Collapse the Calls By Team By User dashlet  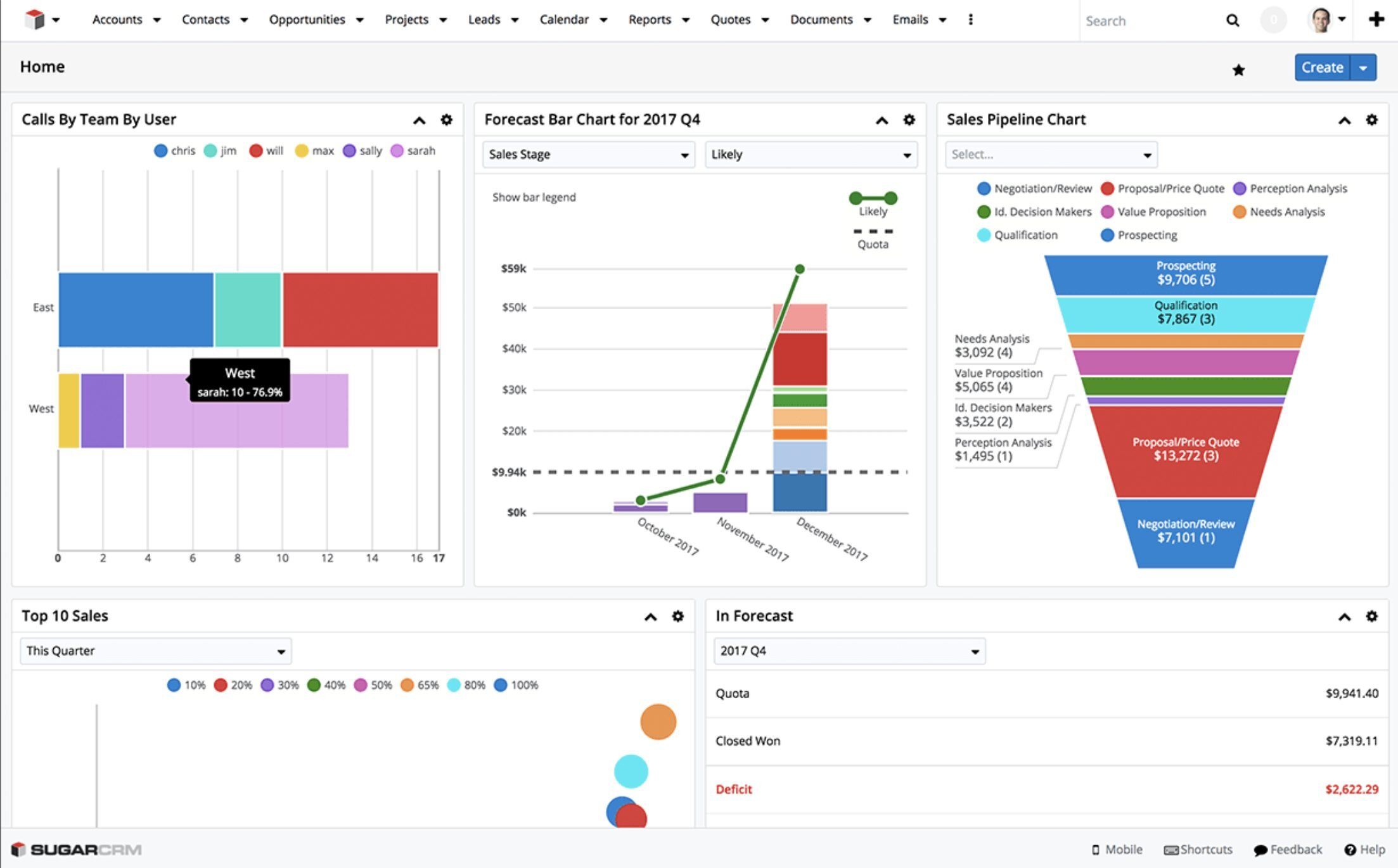tap(420, 119)
